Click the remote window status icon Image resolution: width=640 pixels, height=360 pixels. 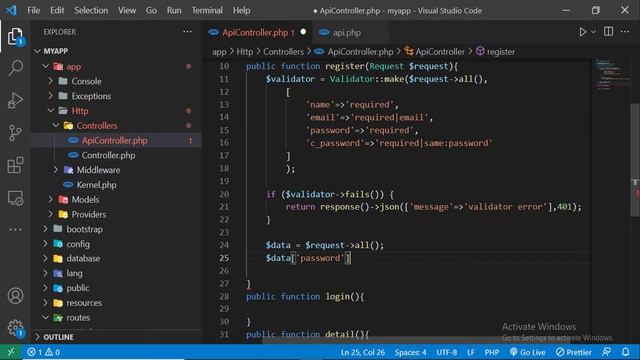coord(11,352)
